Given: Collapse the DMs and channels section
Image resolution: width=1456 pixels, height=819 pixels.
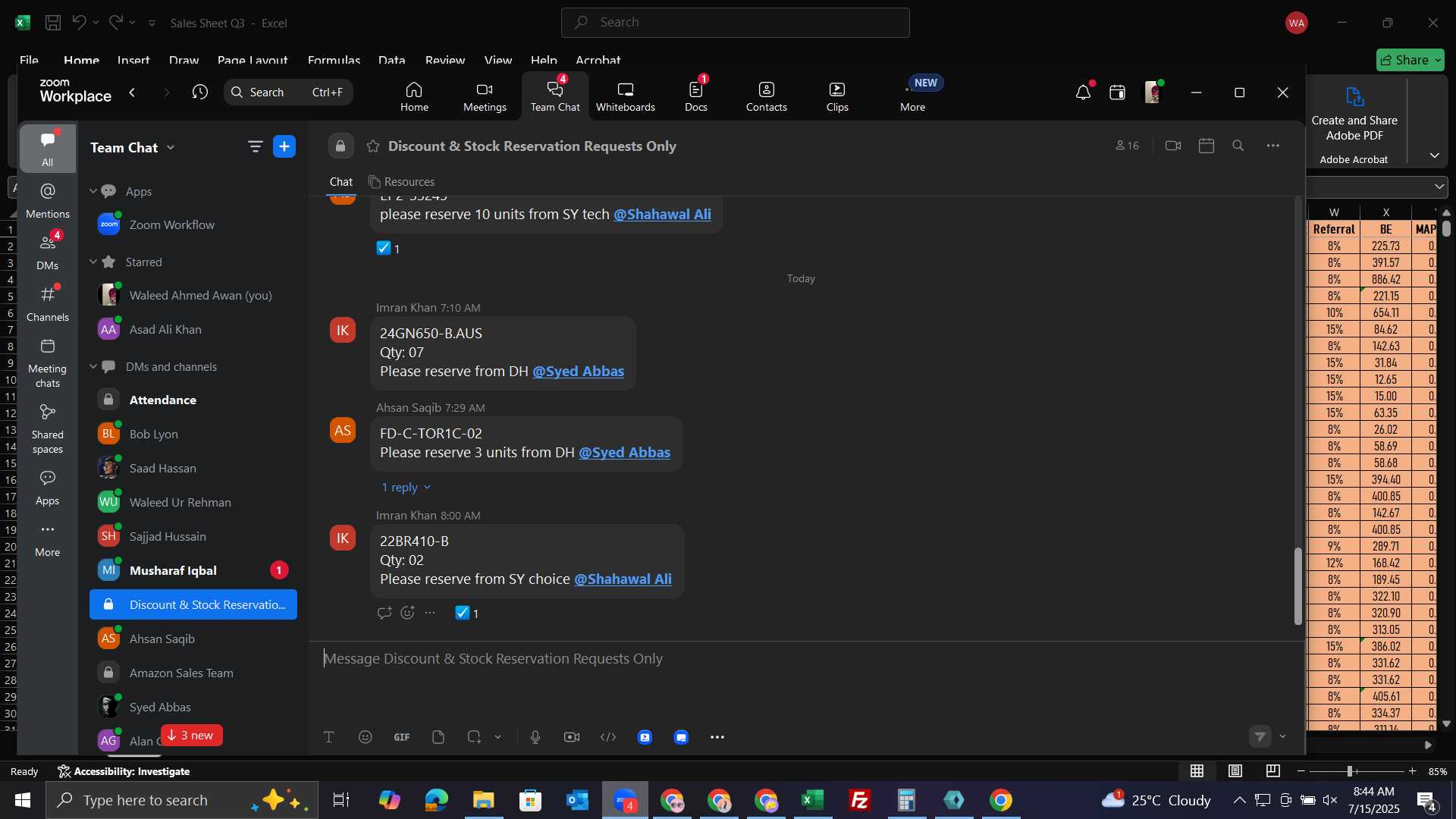Looking at the screenshot, I should [93, 366].
